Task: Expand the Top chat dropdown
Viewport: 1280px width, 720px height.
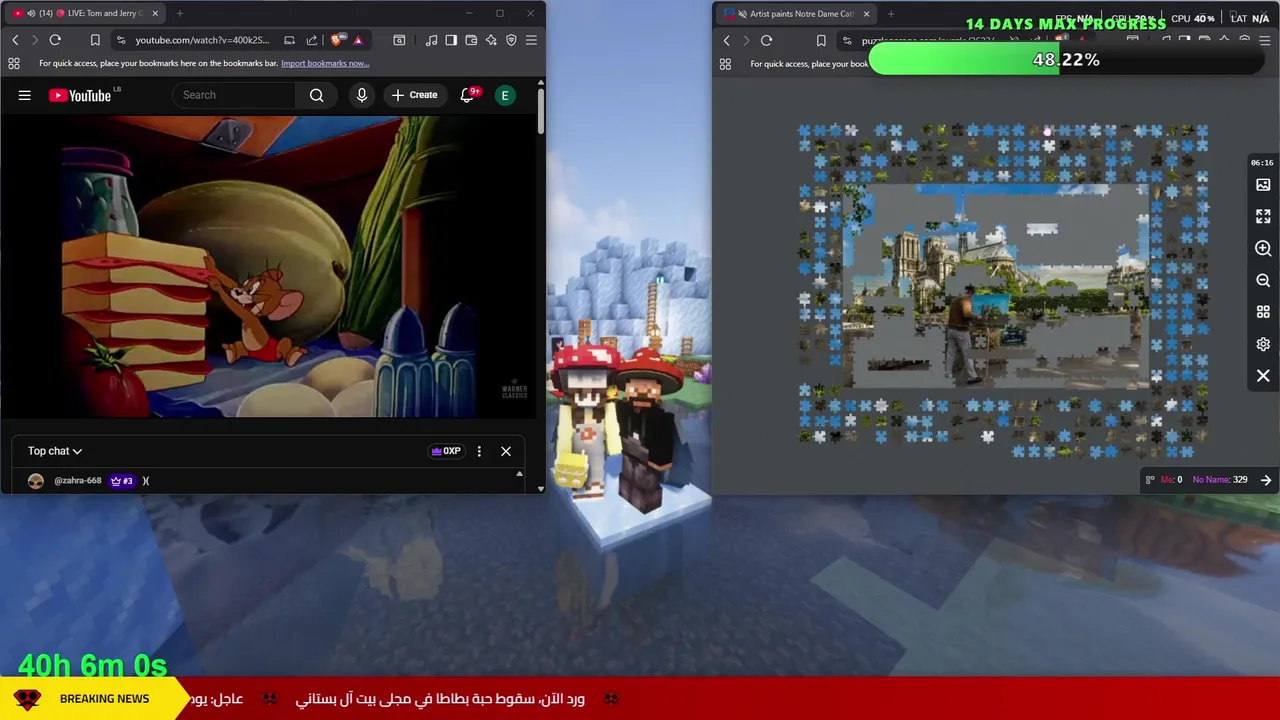Action: pos(55,451)
